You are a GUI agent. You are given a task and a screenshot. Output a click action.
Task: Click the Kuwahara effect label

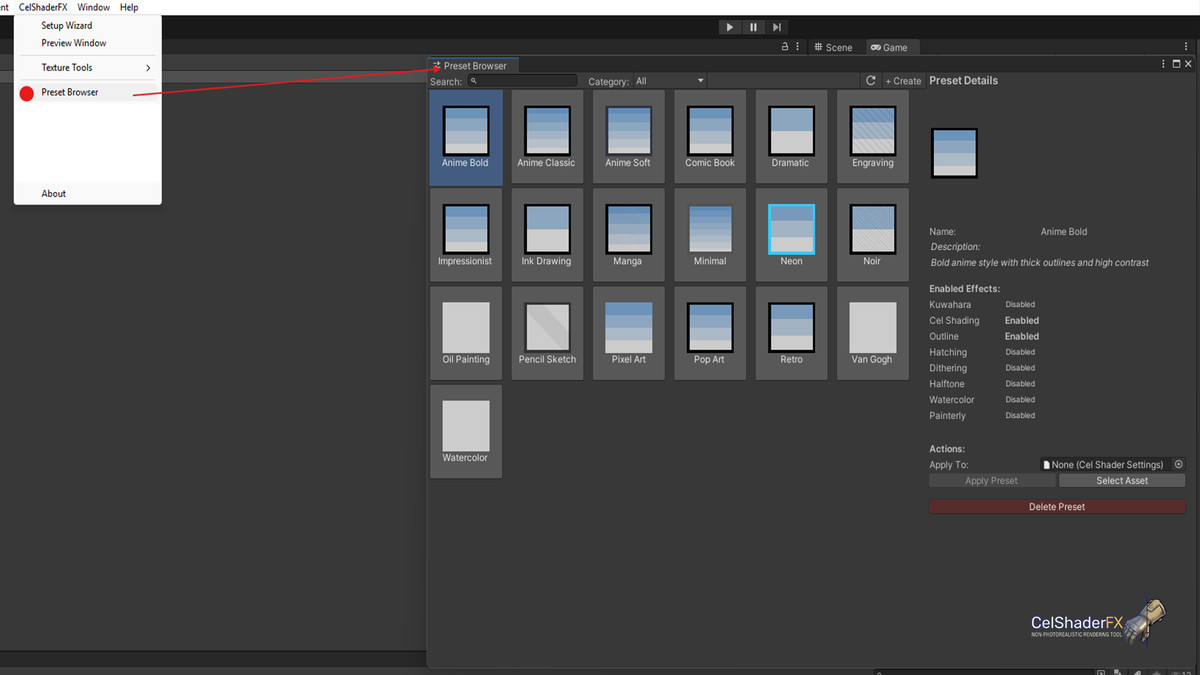pyautogui.click(x=950, y=304)
